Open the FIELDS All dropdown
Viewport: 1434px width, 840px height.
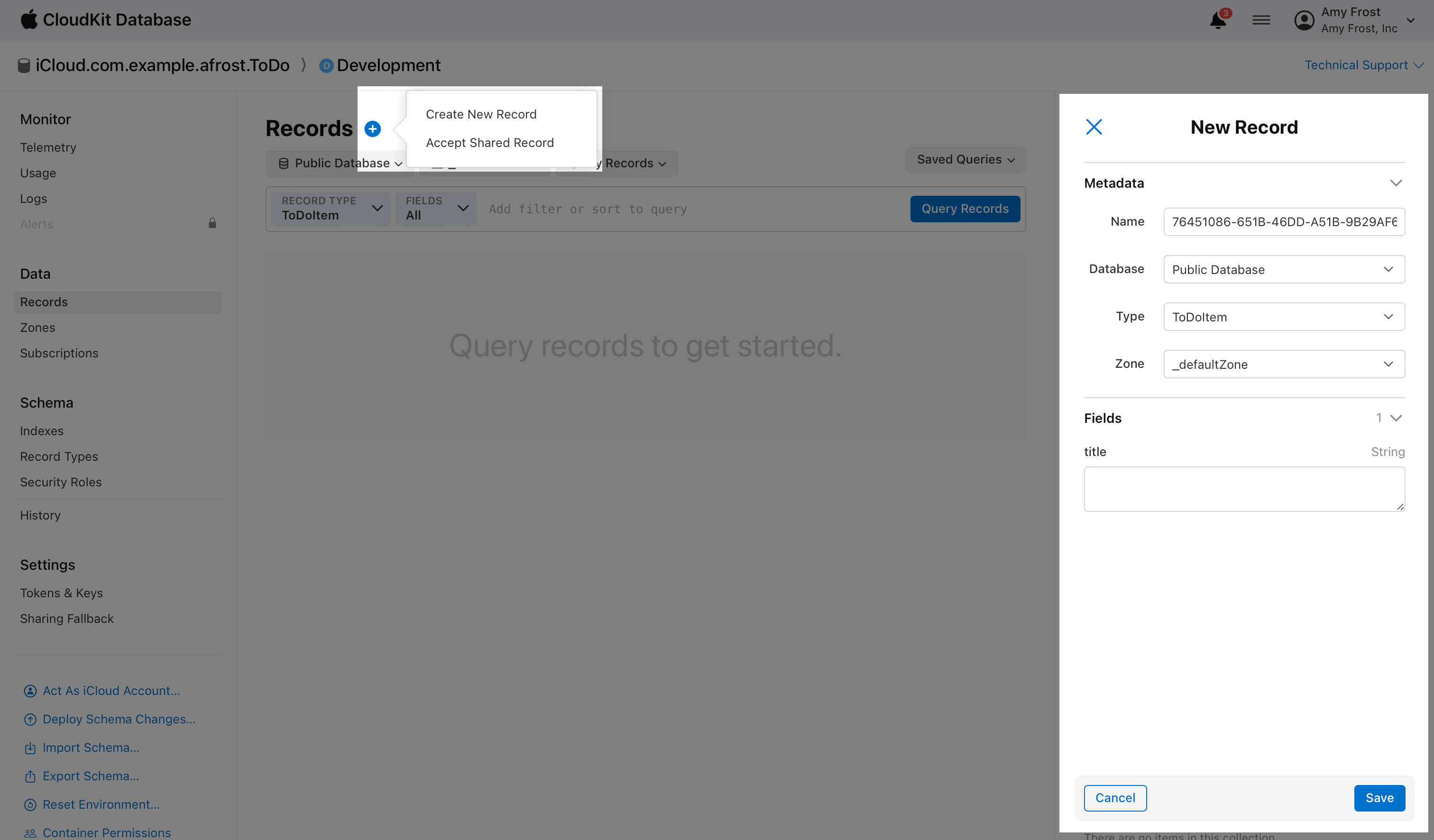point(436,209)
